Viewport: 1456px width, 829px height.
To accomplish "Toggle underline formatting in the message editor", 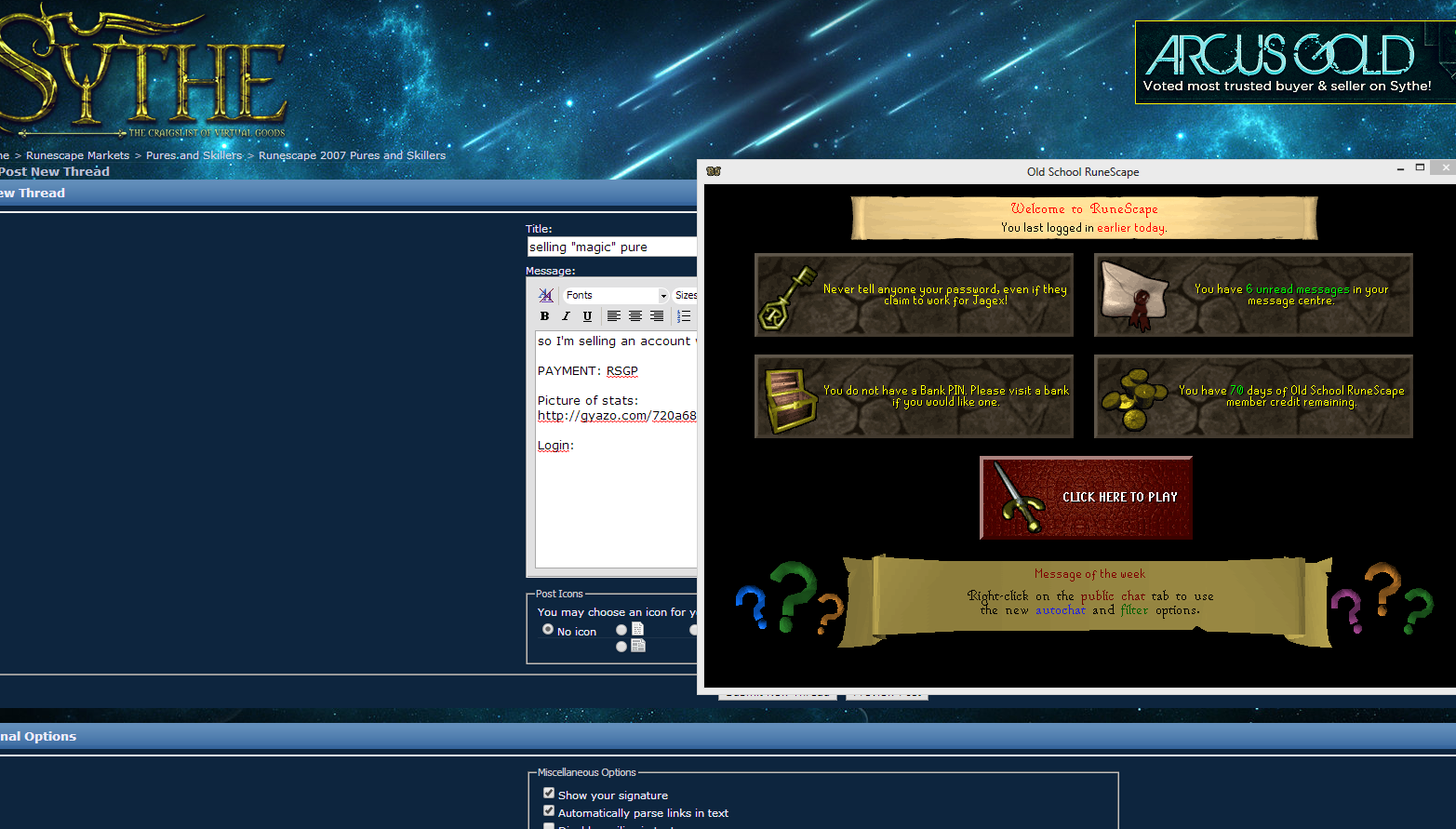I will pyautogui.click(x=587, y=316).
